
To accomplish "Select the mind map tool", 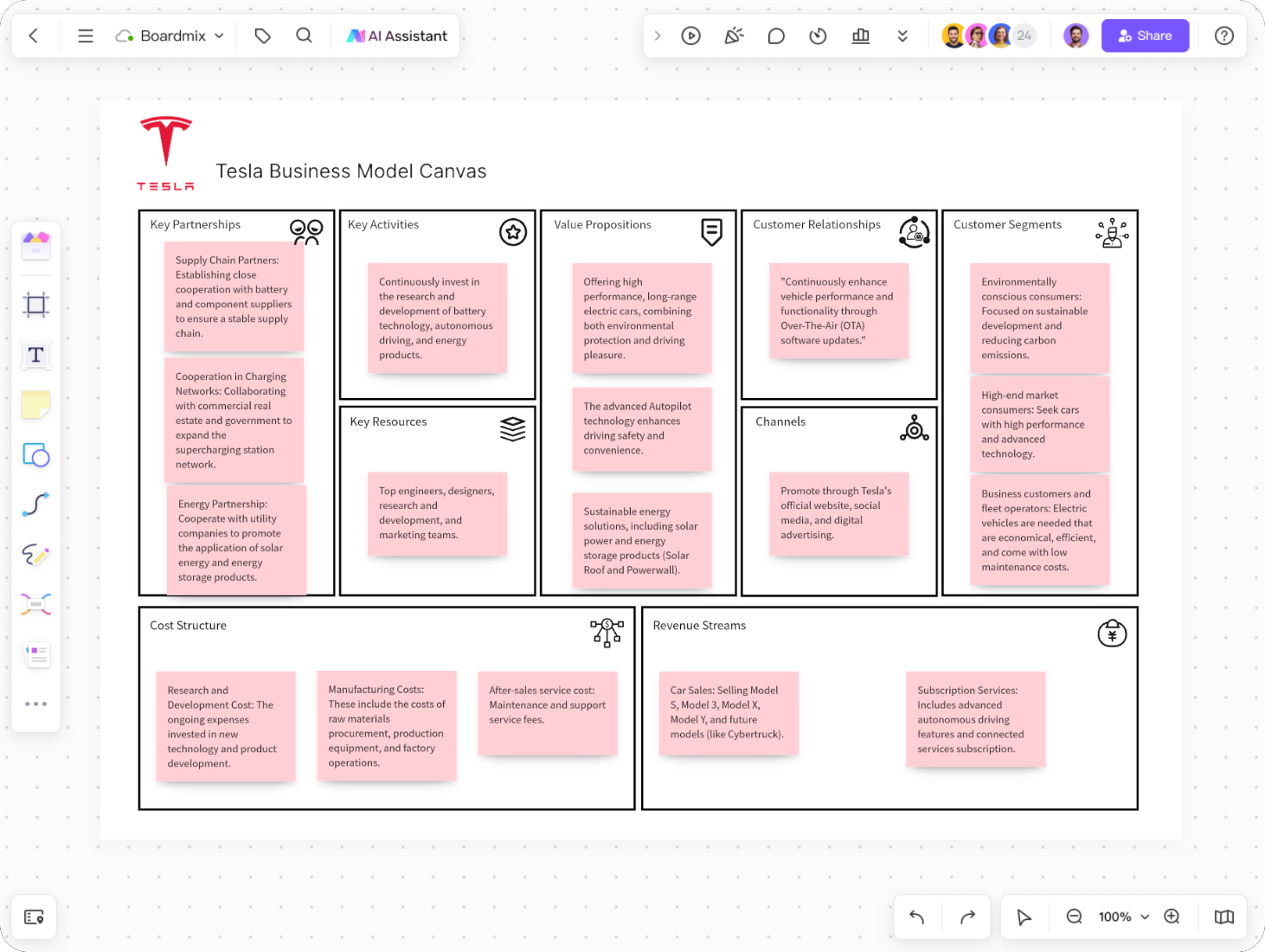I will point(36,604).
